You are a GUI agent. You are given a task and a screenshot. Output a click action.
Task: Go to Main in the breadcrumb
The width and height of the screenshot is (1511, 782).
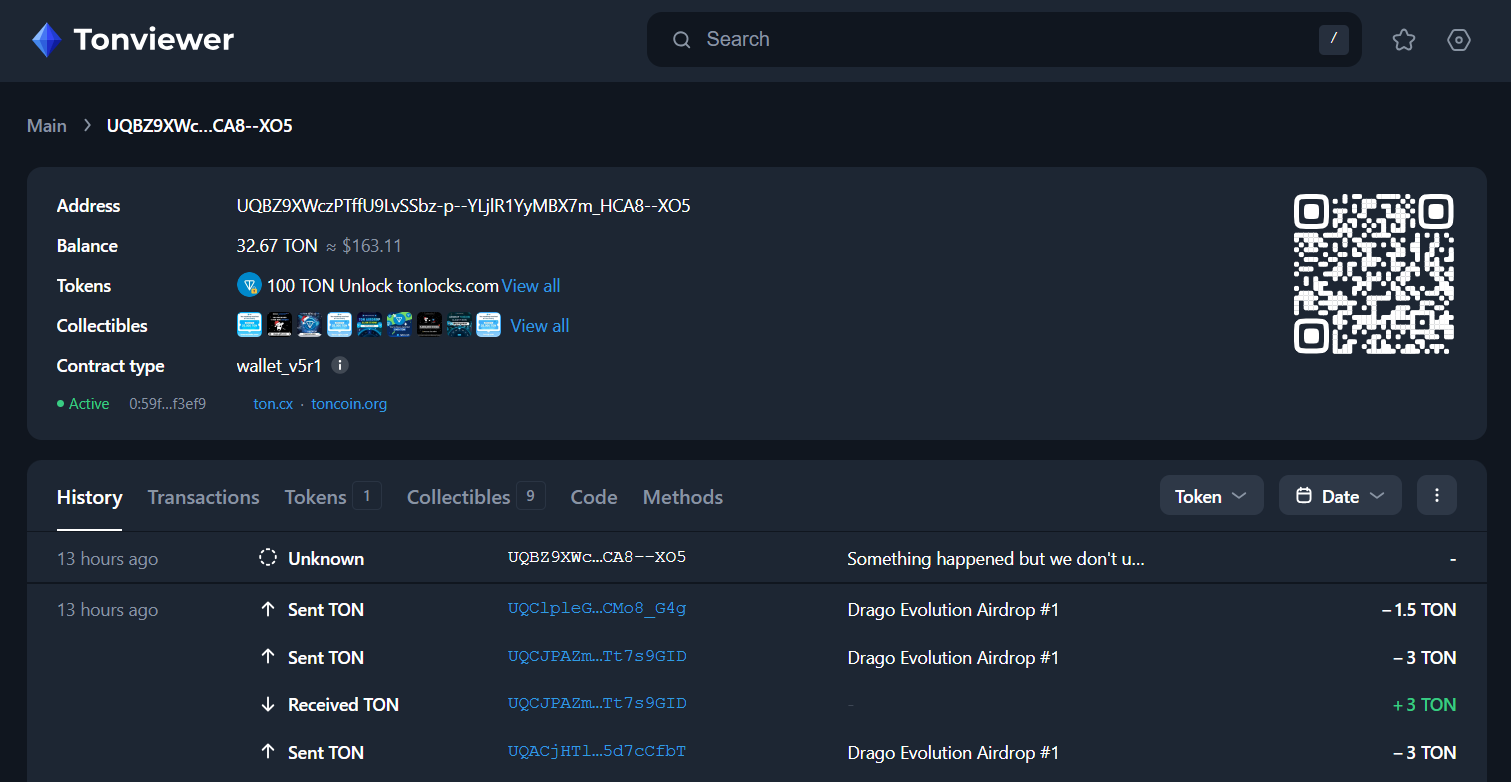[47, 125]
